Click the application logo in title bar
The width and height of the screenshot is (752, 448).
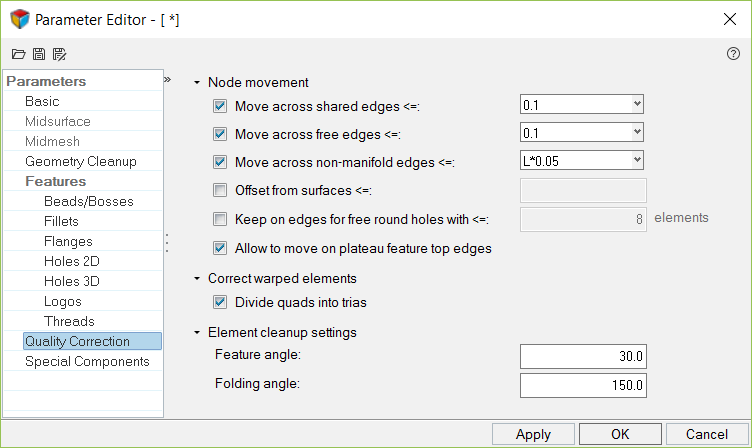19,19
